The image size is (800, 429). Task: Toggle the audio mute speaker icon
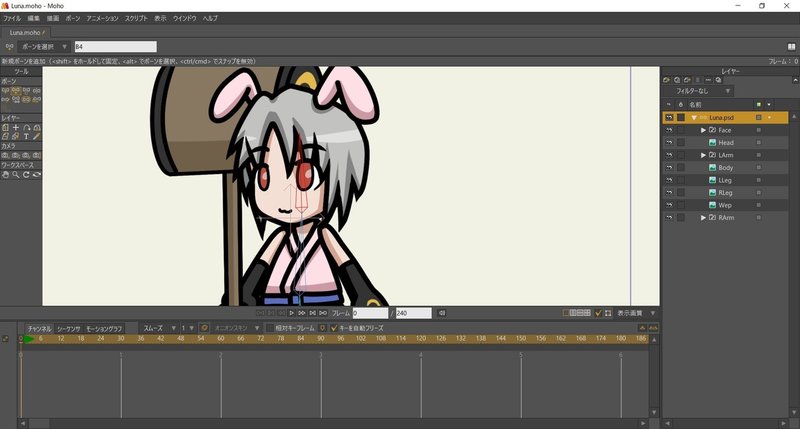pos(442,313)
